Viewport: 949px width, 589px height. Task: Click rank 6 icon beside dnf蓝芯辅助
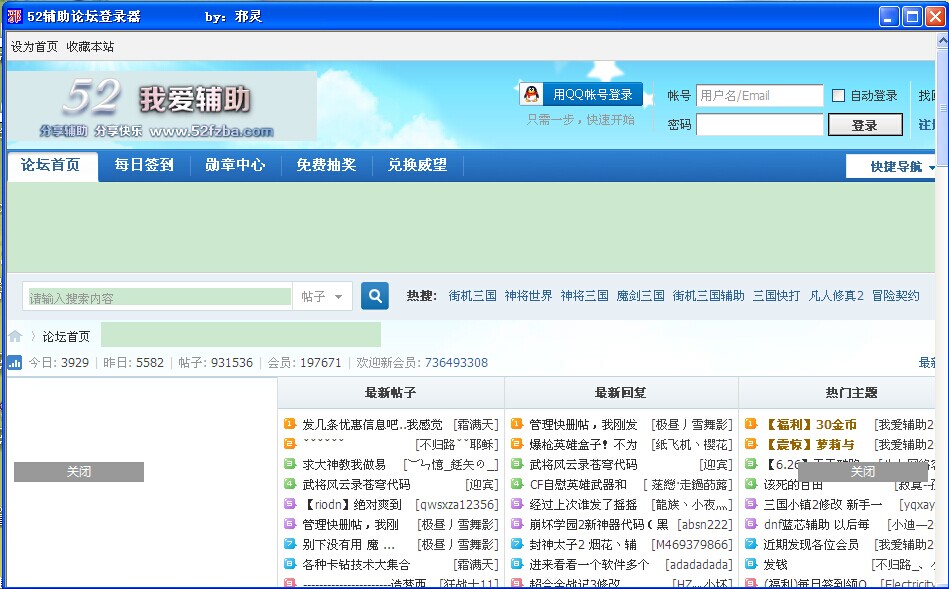pyautogui.click(x=751, y=524)
